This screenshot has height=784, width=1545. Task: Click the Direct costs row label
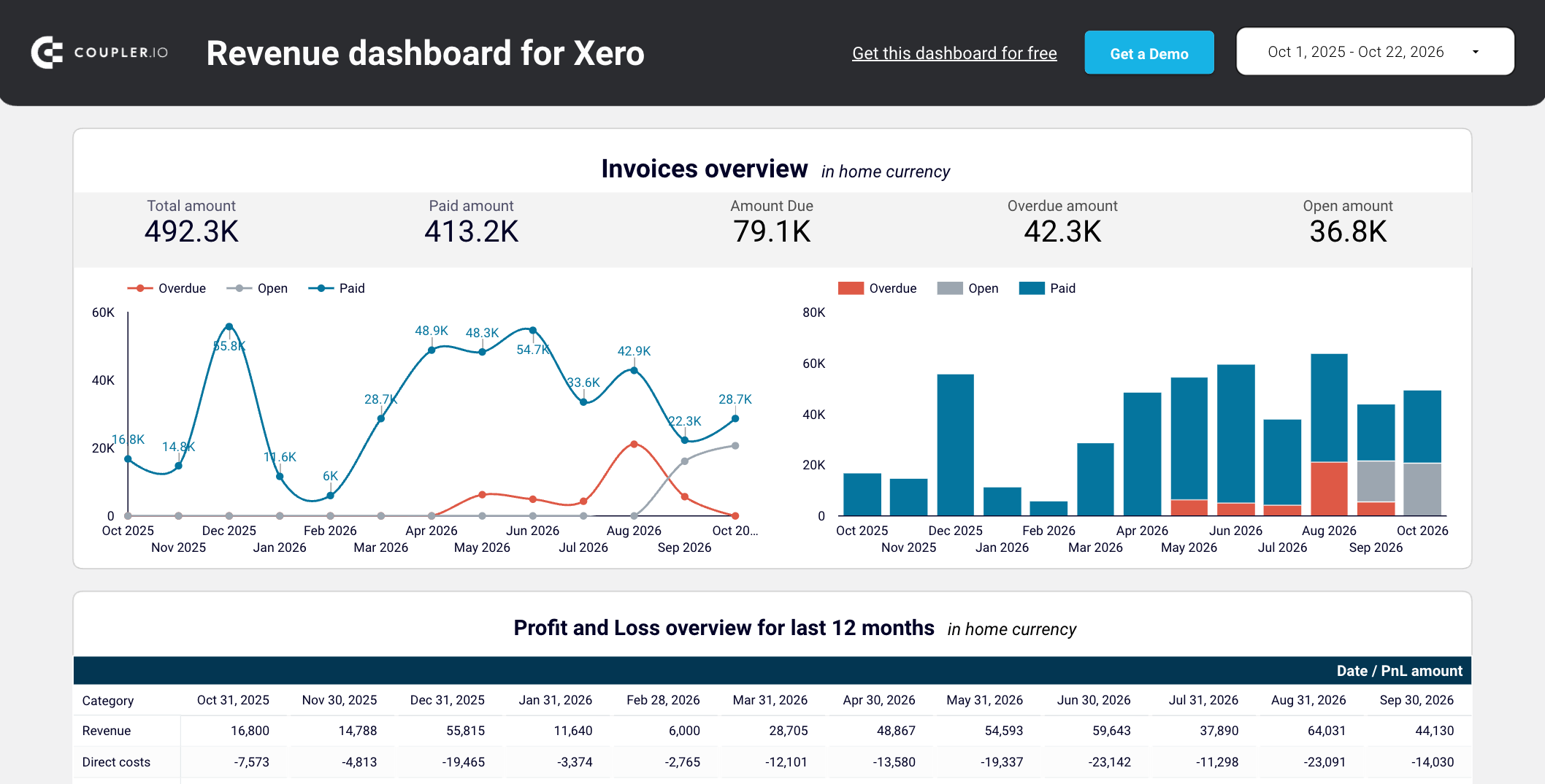click(x=116, y=762)
